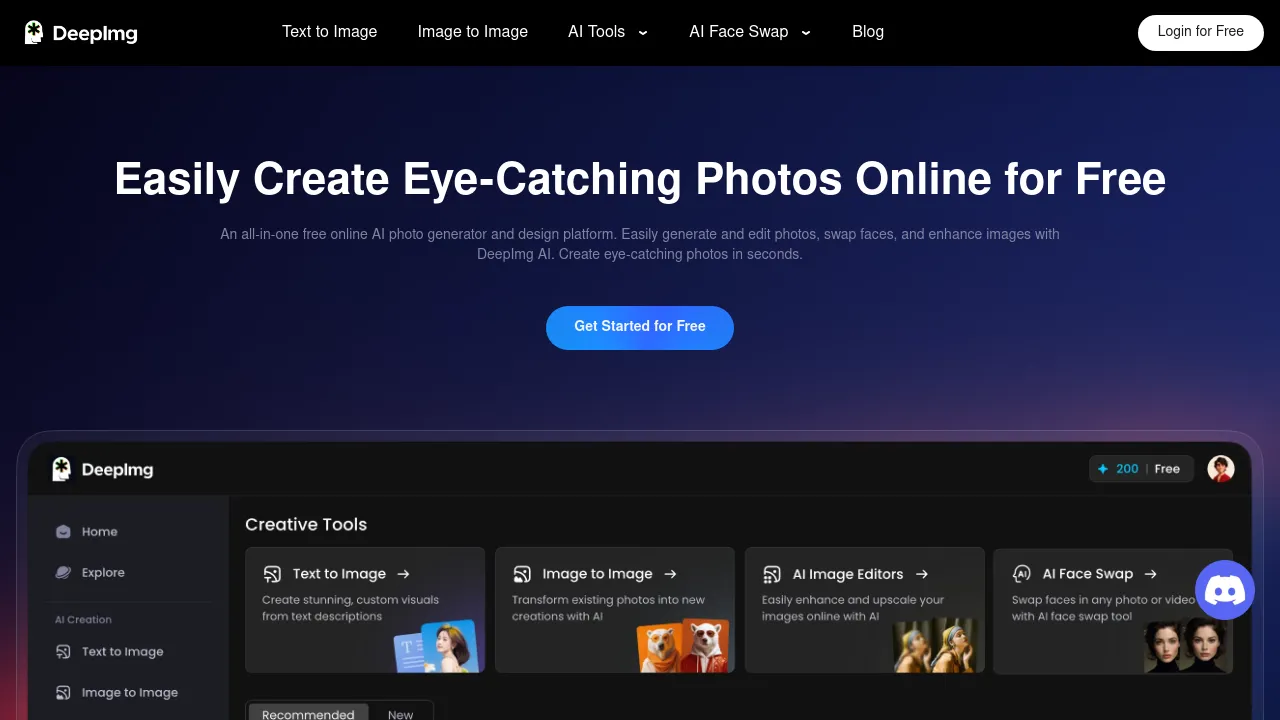1280x720 pixels.
Task: Click the AI Creation sidebar label
Action: (x=83, y=620)
